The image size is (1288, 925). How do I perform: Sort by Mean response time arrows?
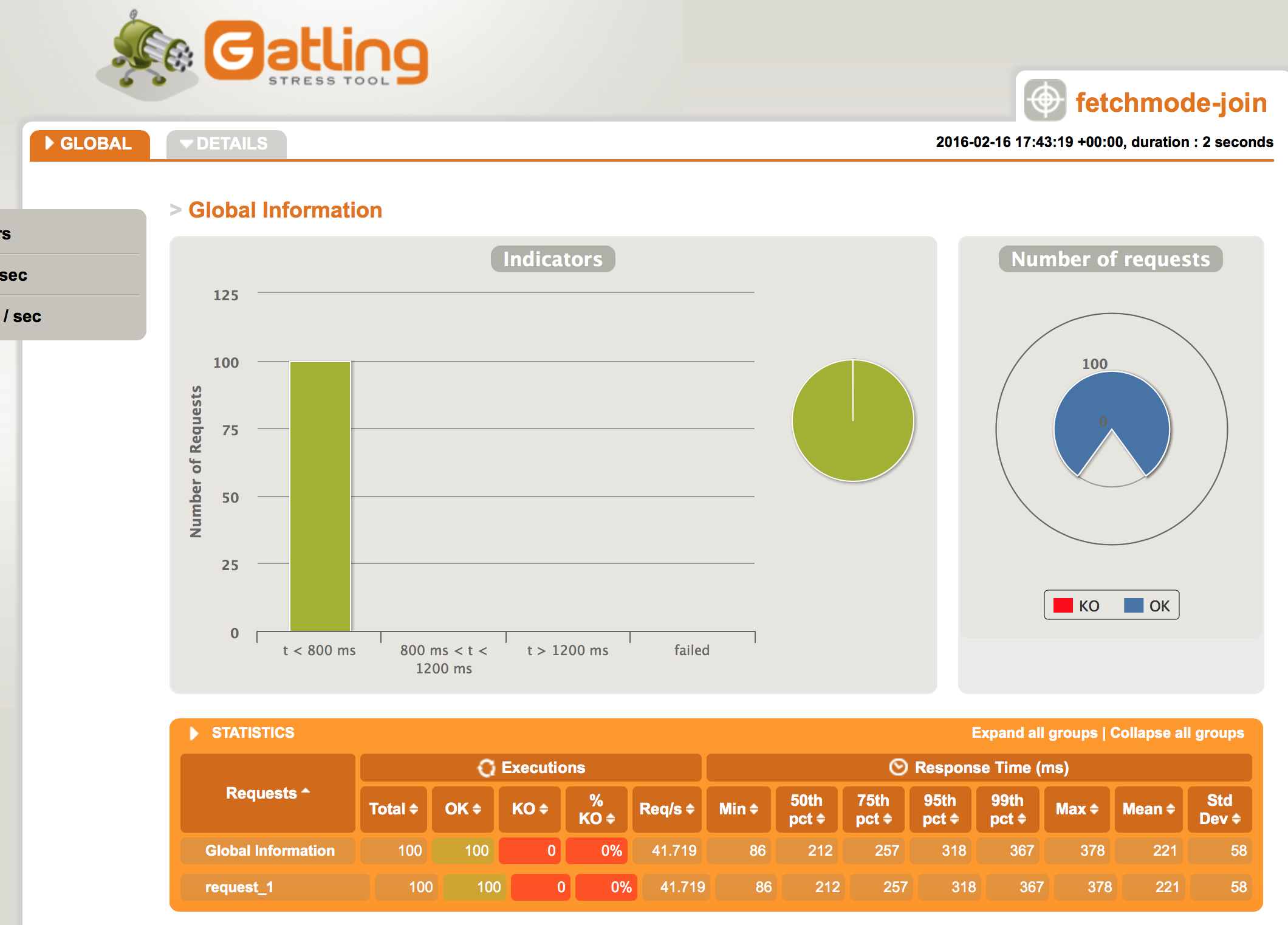[x=1171, y=809]
